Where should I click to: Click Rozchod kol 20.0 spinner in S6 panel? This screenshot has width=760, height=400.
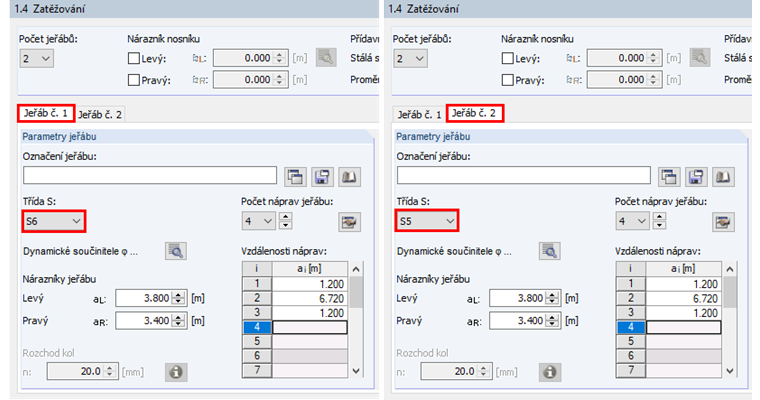click(110, 371)
